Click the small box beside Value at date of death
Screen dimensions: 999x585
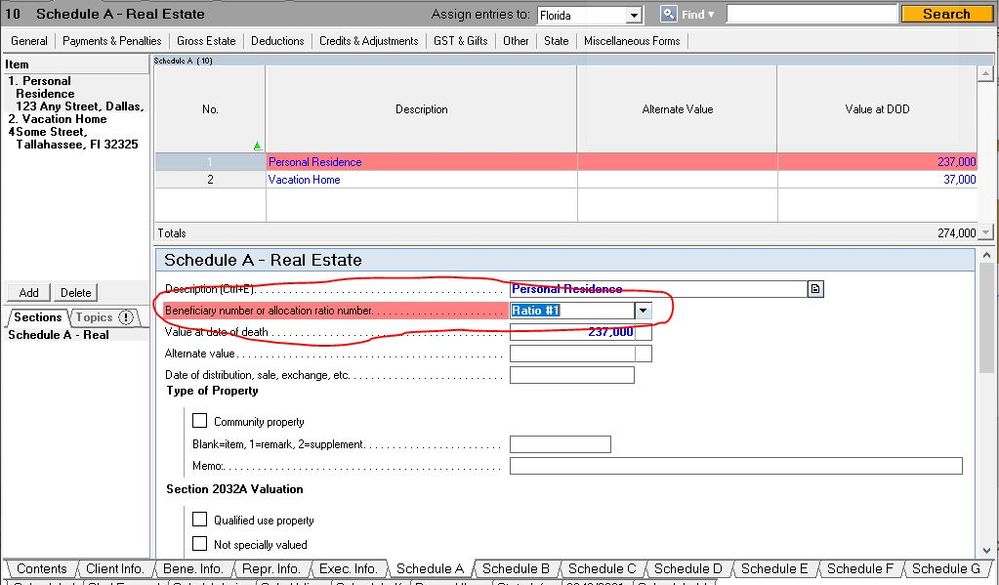(644, 332)
